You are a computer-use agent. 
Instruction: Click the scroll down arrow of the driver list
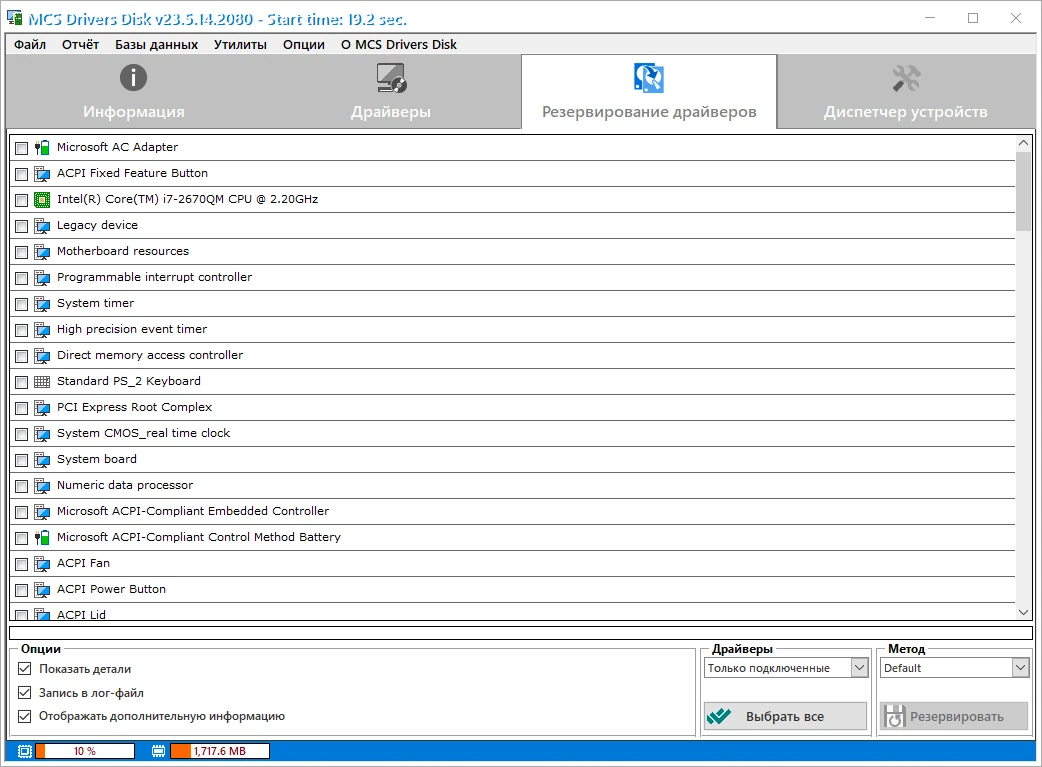point(1023,612)
